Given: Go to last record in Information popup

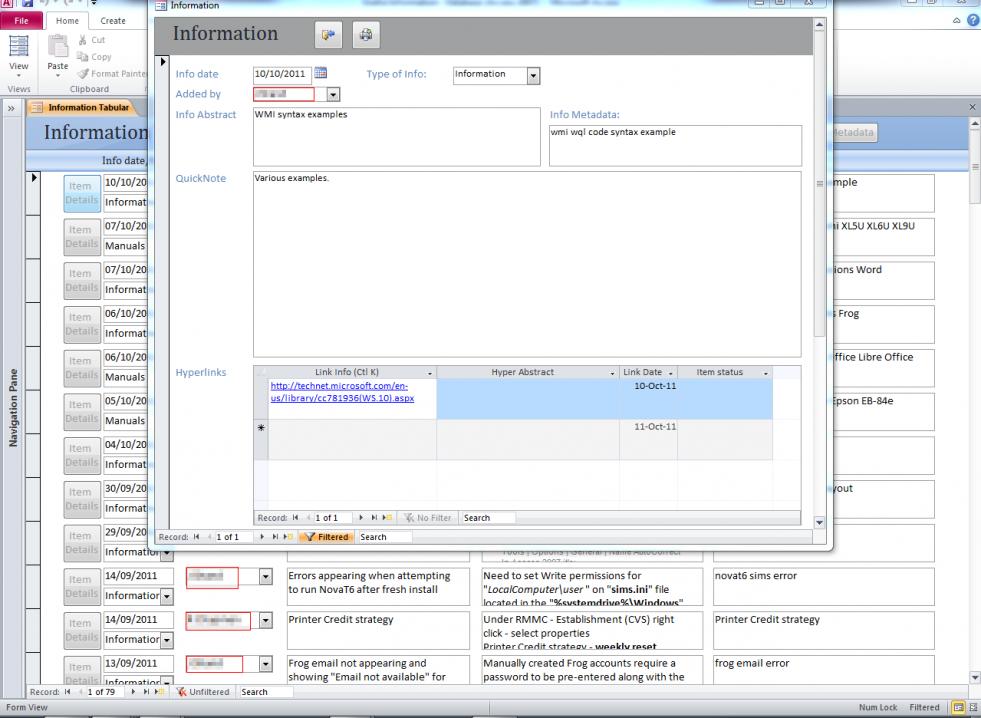Looking at the screenshot, I should [x=275, y=537].
